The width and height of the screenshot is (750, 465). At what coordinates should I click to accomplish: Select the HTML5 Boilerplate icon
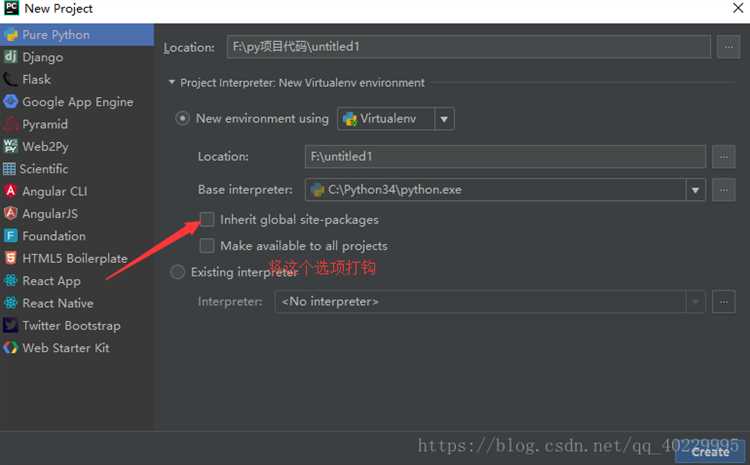point(11,258)
